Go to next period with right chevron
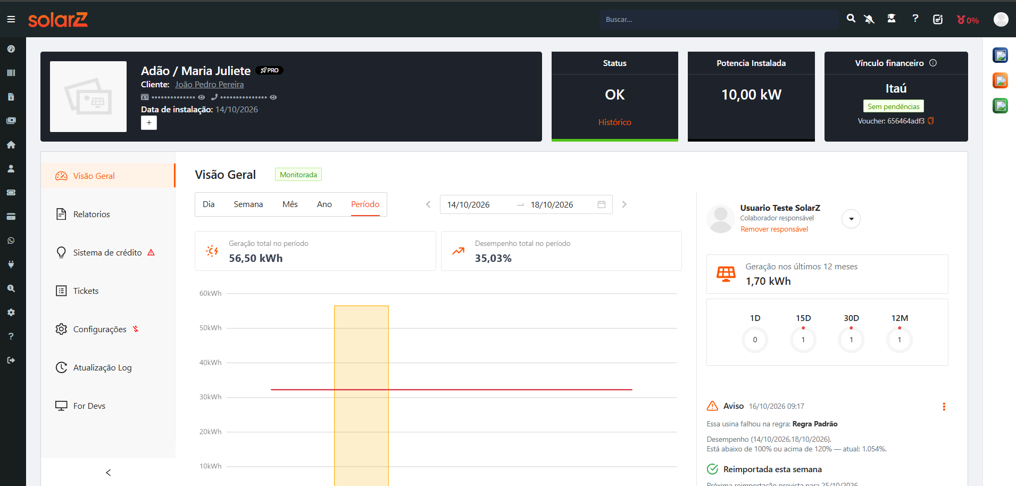1016x486 pixels. (624, 204)
